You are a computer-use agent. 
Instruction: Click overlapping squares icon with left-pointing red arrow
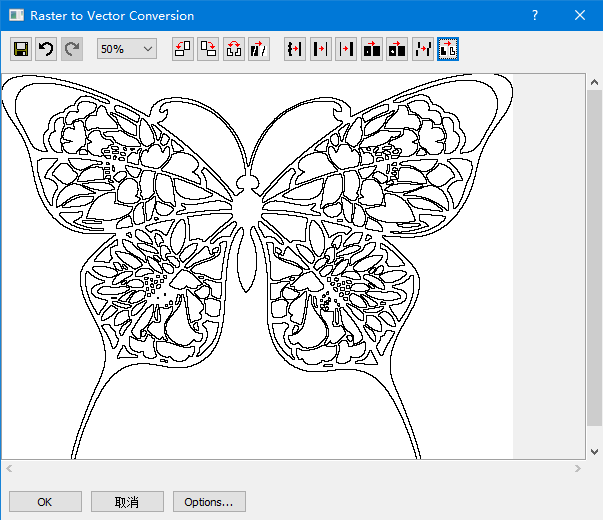pyautogui.click(x=183, y=49)
